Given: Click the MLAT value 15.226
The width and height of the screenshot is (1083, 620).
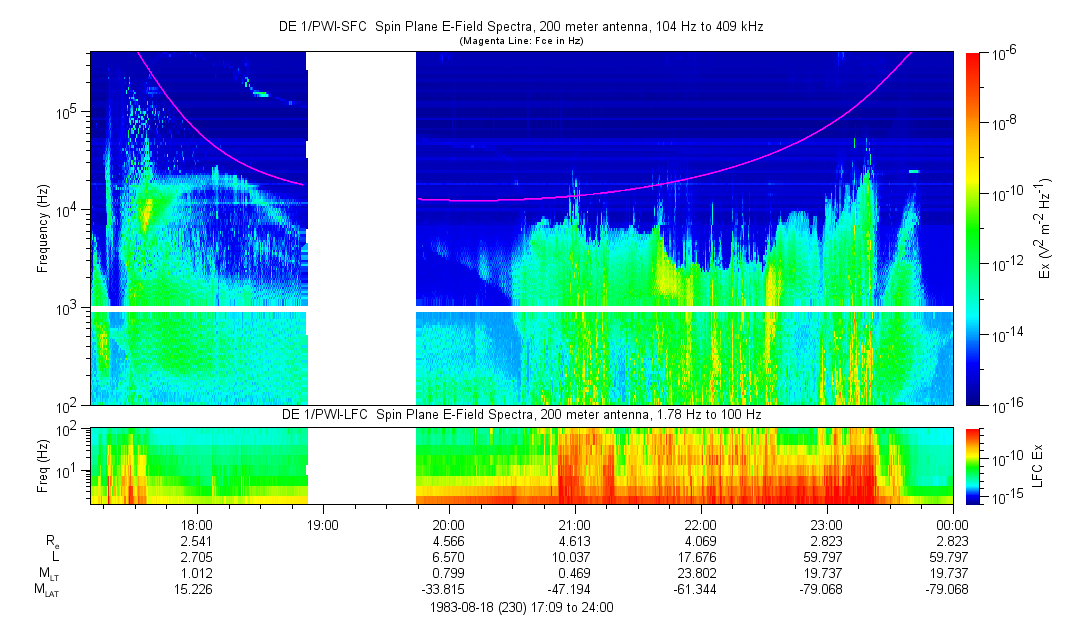Looking at the screenshot, I should pyautogui.click(x=196, y=589).
